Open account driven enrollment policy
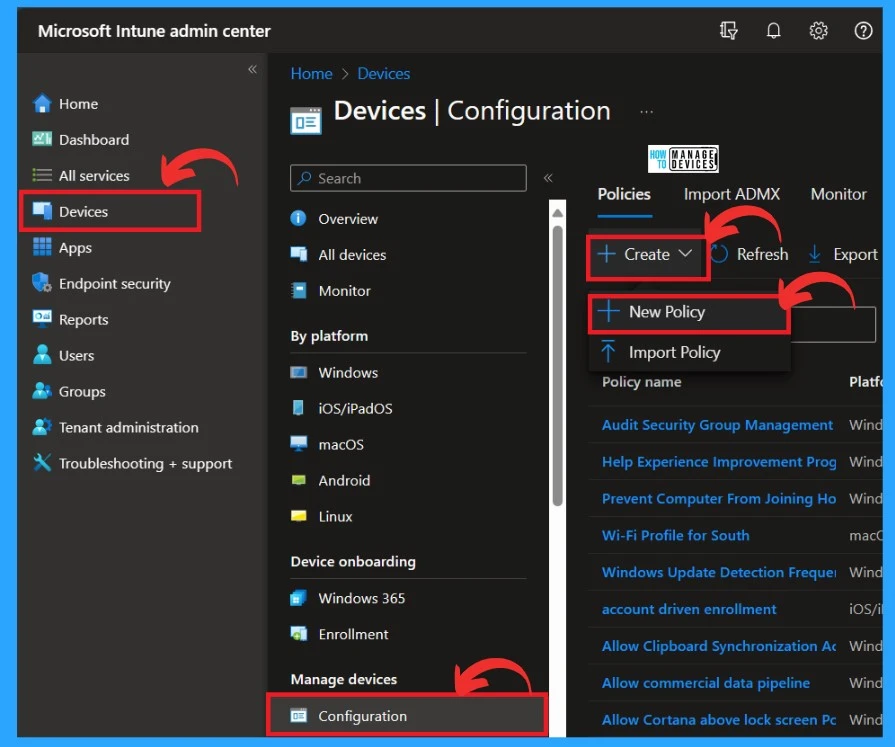This screenshot has width=895, height=747. pyautogui.click(x=689, y=609)
